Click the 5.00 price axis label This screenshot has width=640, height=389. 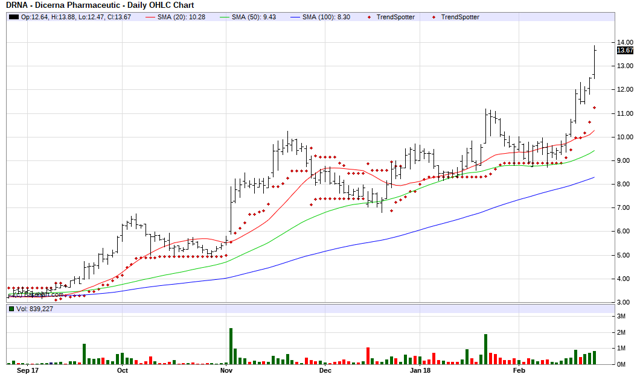tap(625, 255)
